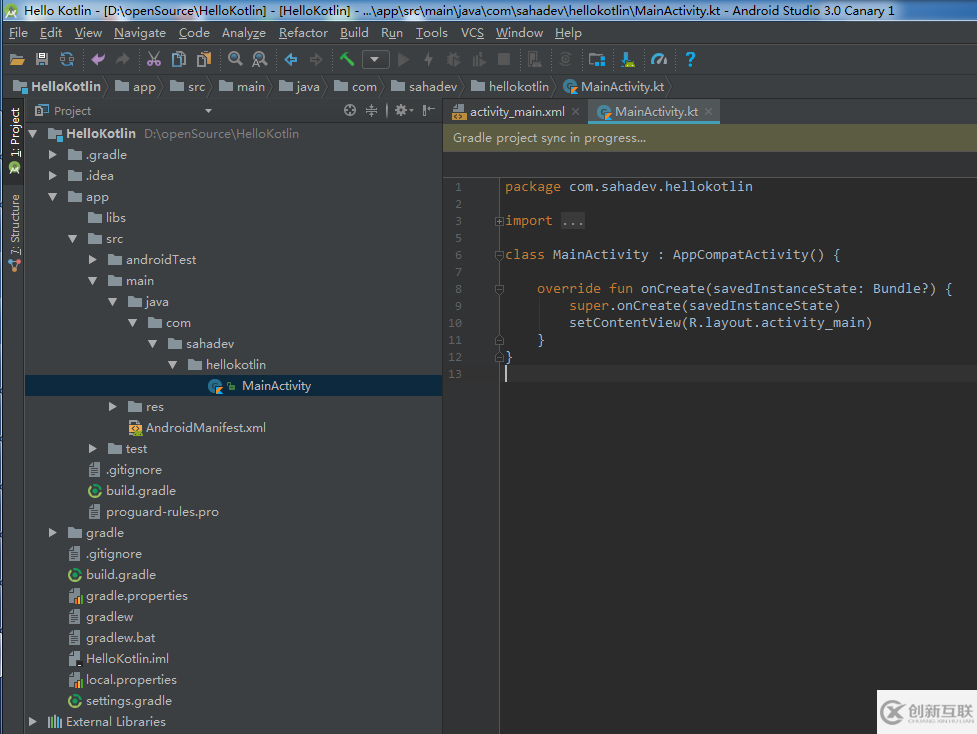This screenshot has width=977, height=734.
Task: Open the AVD Manager from the toolbar
Action: click(x=598, y=59)
